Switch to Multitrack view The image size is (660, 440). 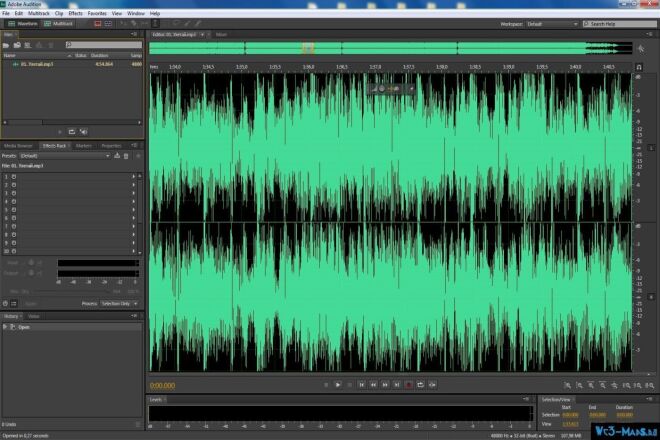pos(59,24)
